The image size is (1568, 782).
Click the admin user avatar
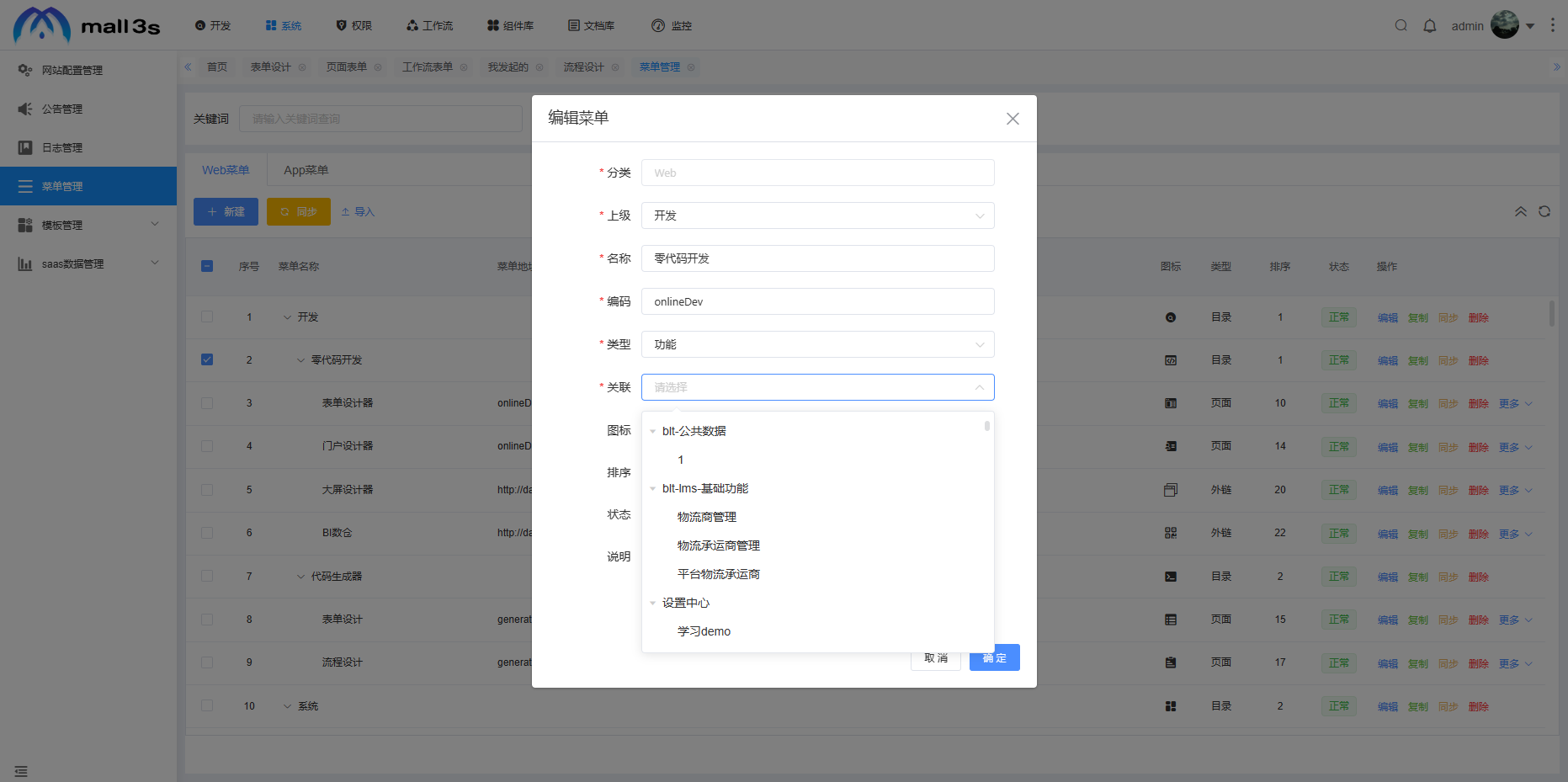pos(1505,25)
